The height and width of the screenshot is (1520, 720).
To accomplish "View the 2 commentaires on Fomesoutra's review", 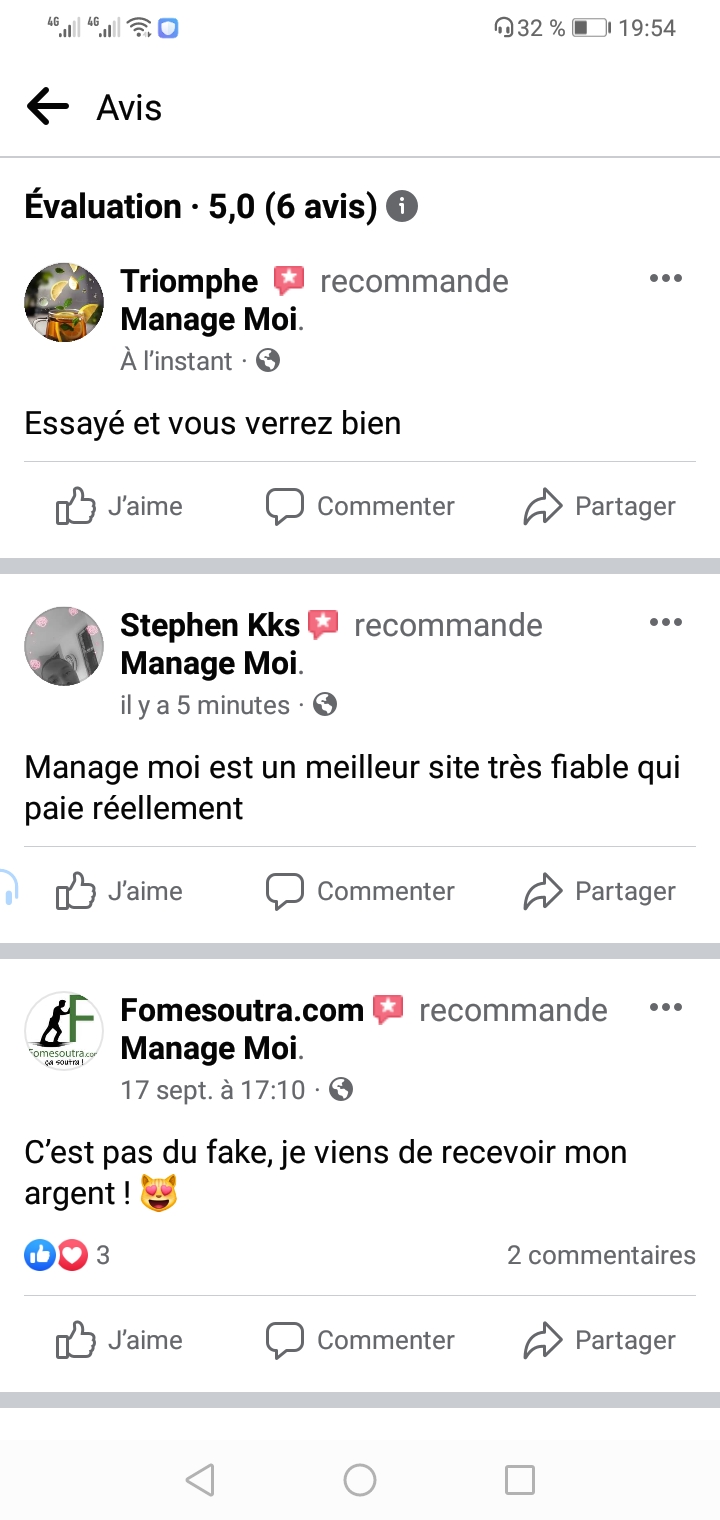I will click(600, 1255).
